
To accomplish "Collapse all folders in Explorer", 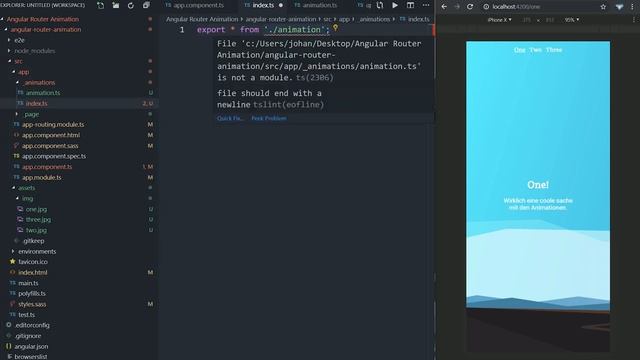I will [x=146, y=5].
